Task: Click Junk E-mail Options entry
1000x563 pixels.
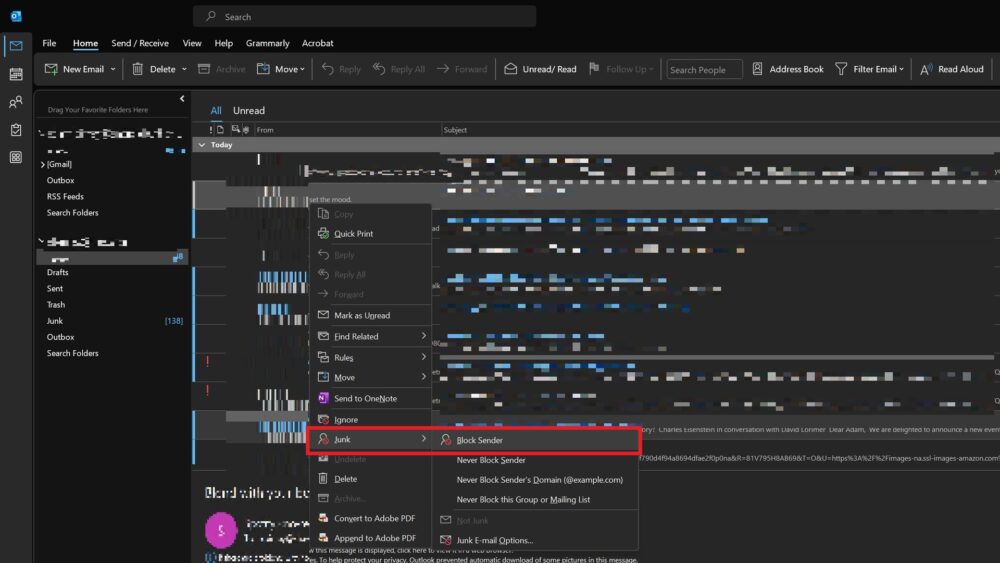Action: point(494,541)
